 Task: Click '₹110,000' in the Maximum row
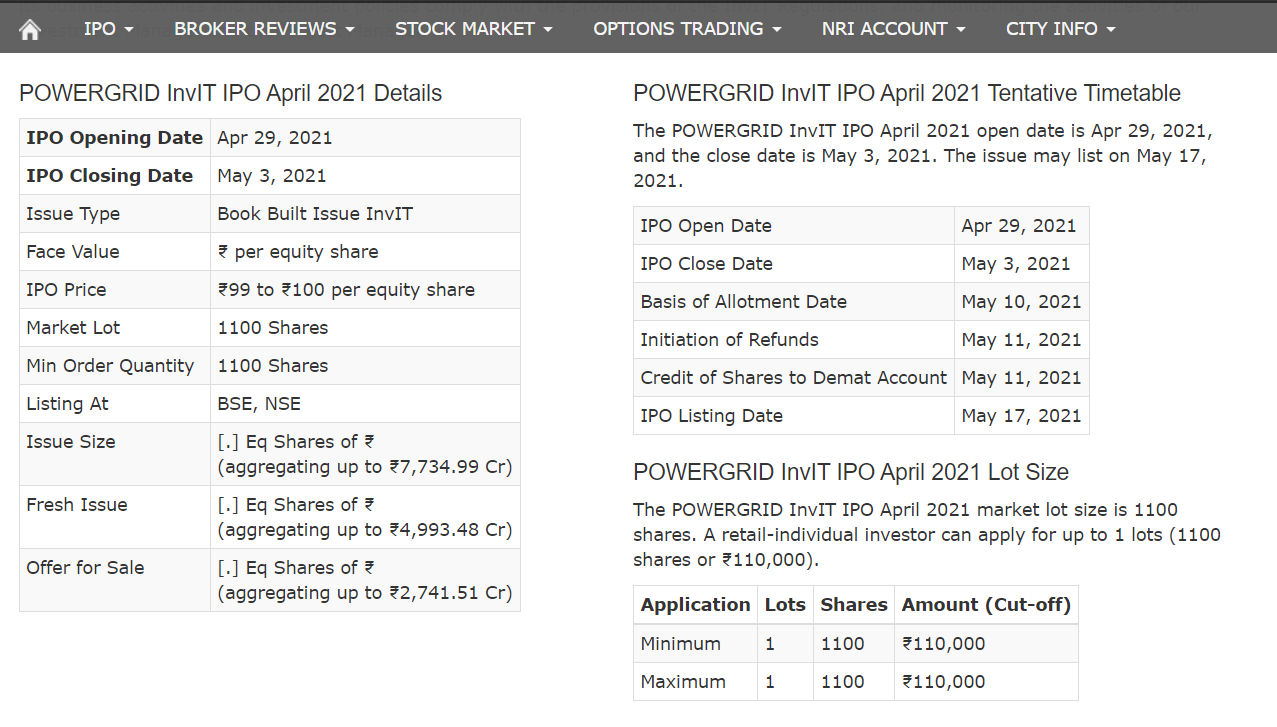(943, 682)
